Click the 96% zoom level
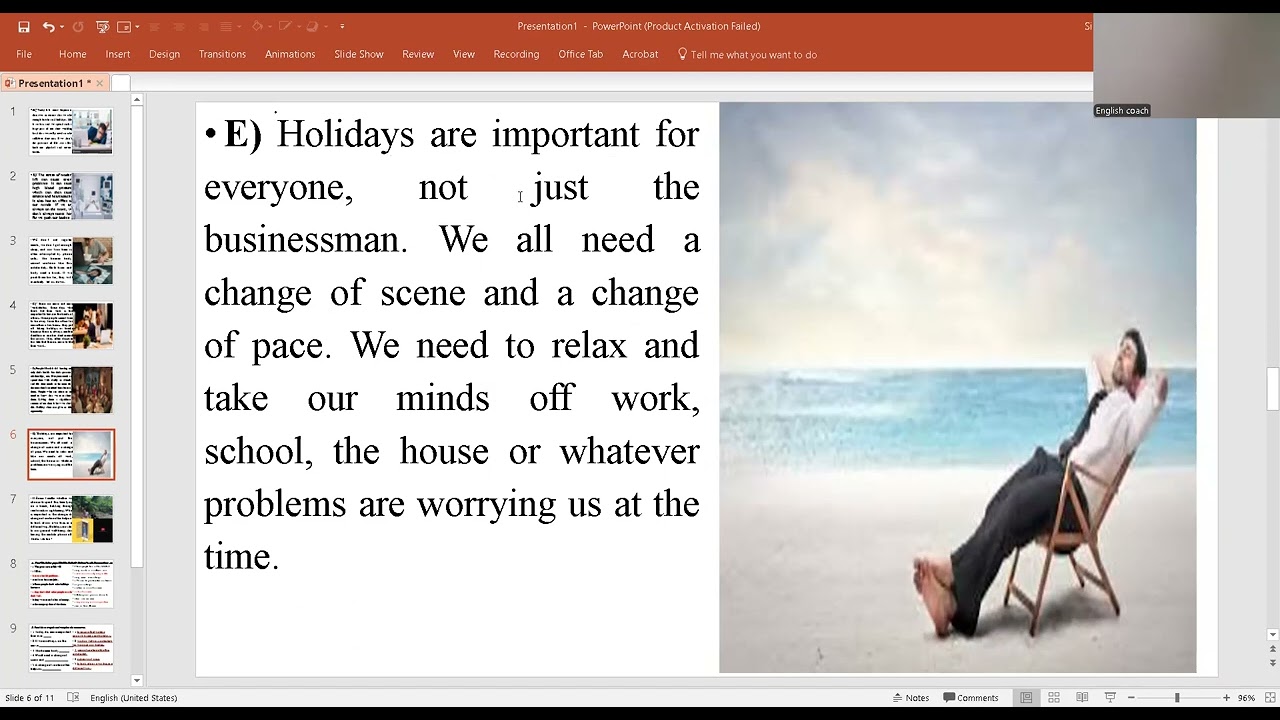 click(x=1246, y=698)
